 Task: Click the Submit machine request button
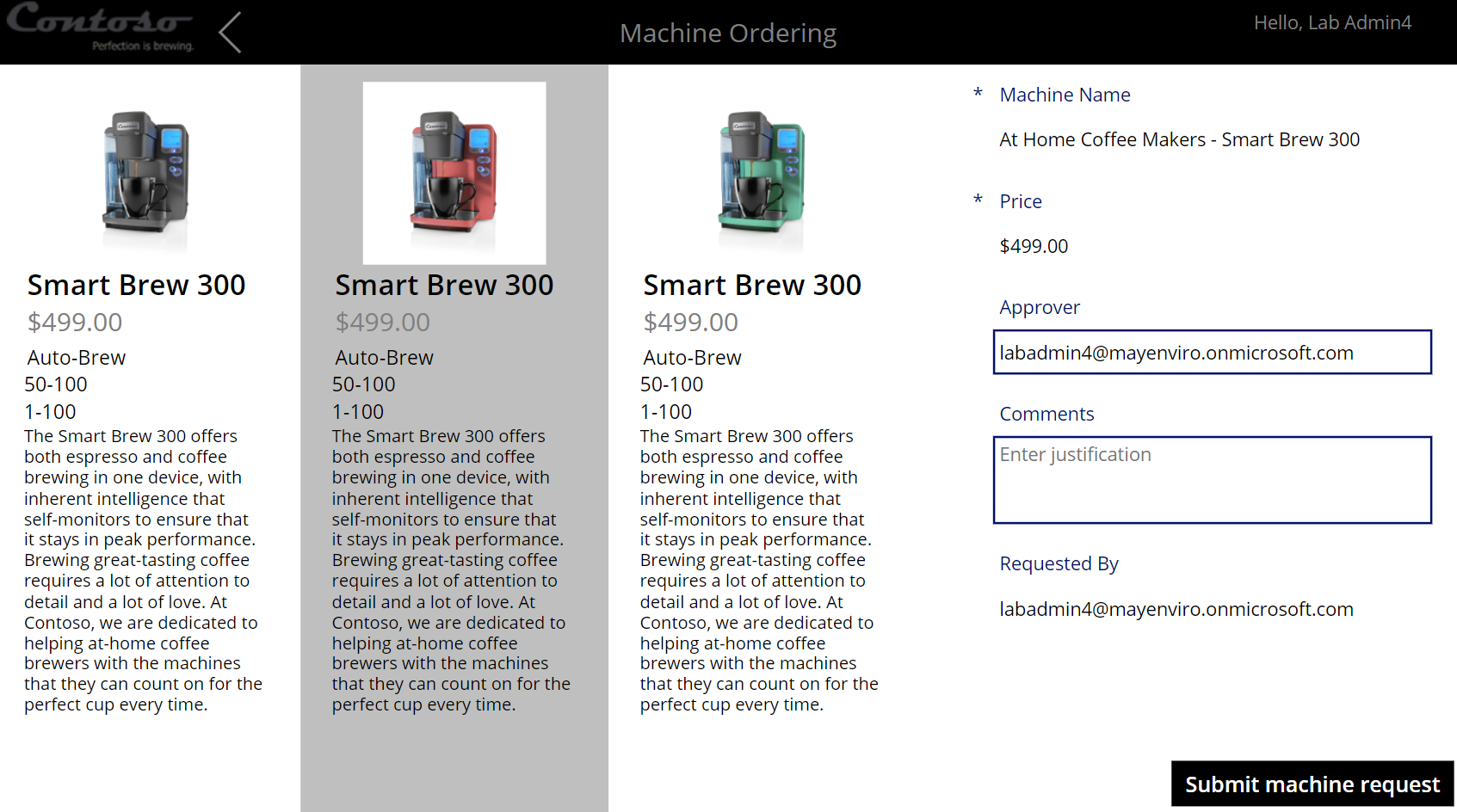click(x=1312, y=784)
